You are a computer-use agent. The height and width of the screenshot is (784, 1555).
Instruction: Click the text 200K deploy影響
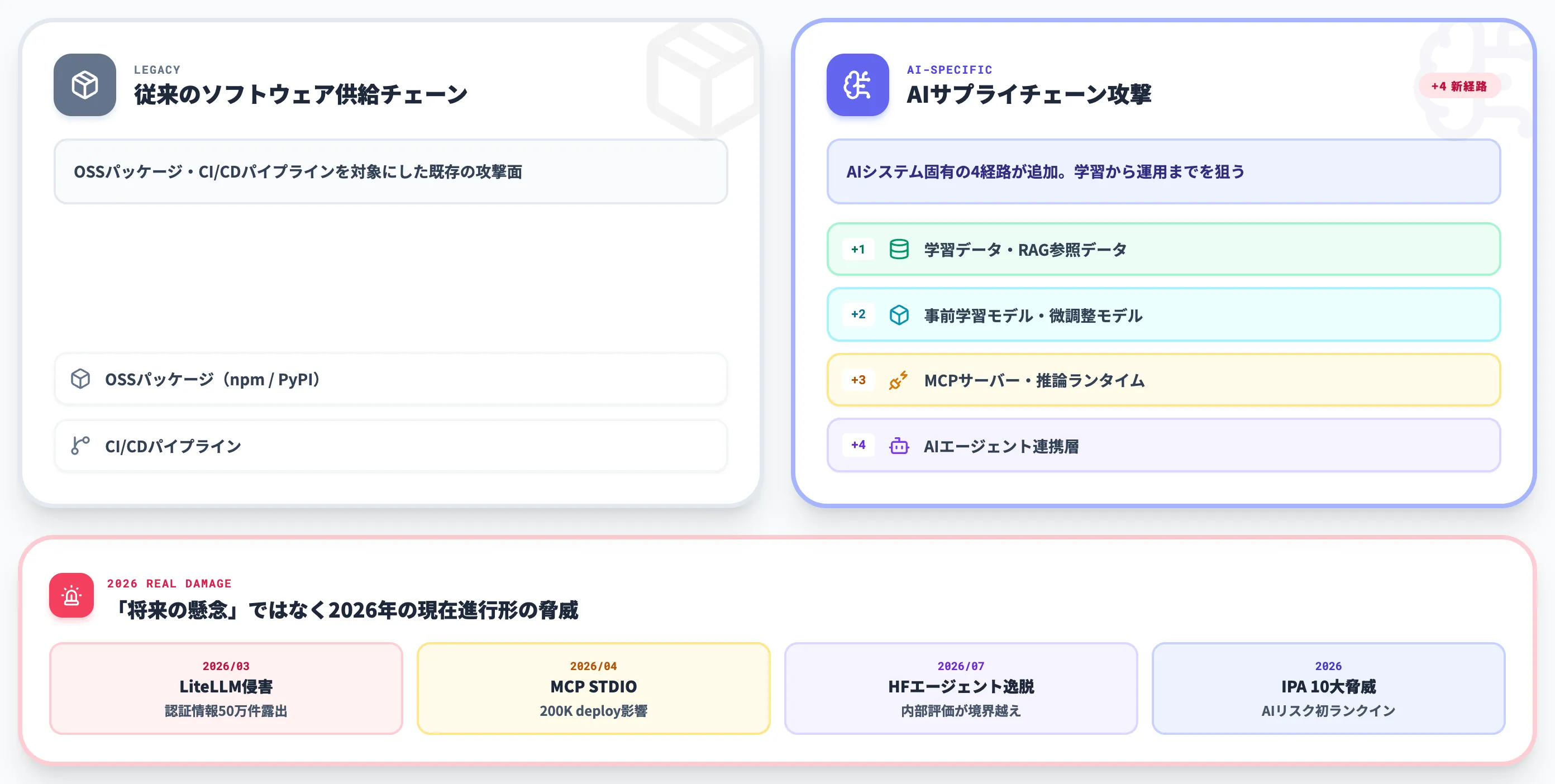[593, 710]
